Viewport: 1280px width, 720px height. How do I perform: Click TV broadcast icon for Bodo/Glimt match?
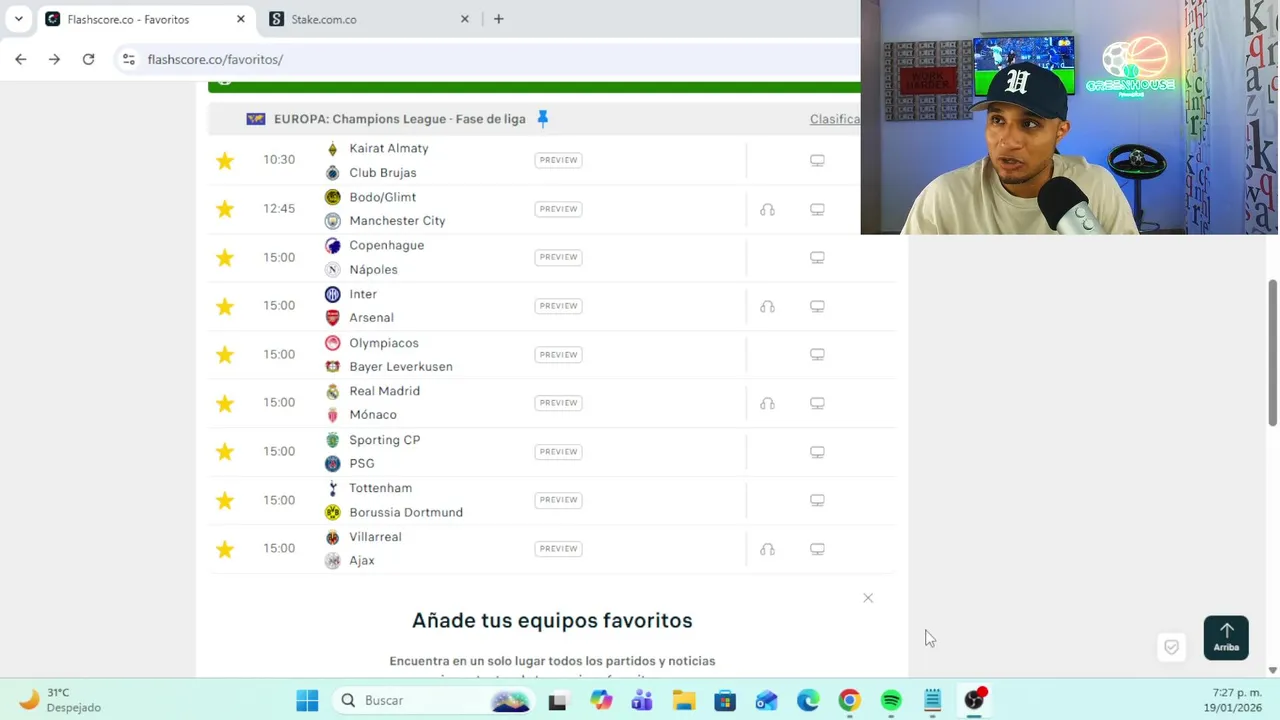[x=817, y=210]
